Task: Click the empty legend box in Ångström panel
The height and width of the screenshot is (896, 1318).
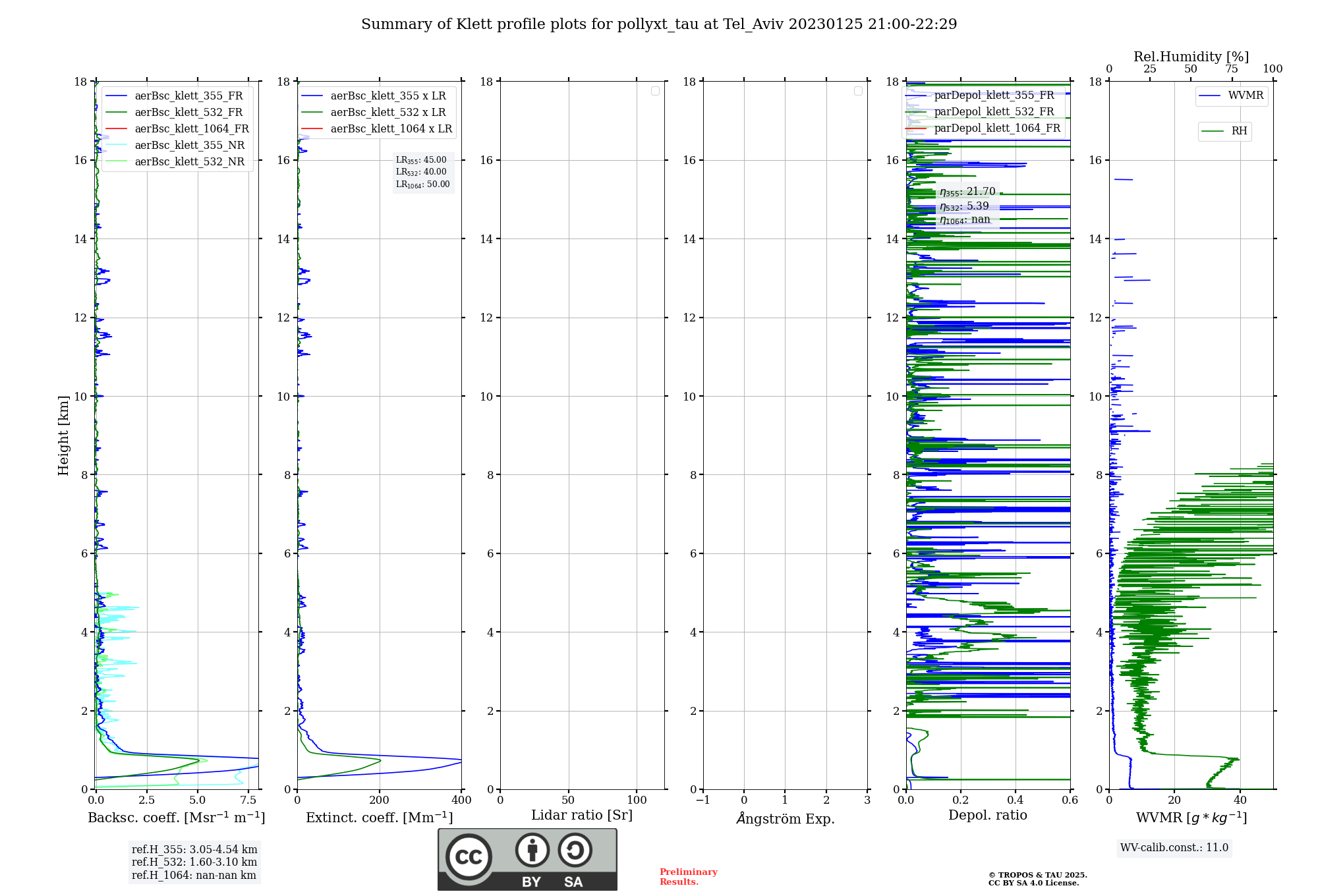Action: tap(858, 91)
